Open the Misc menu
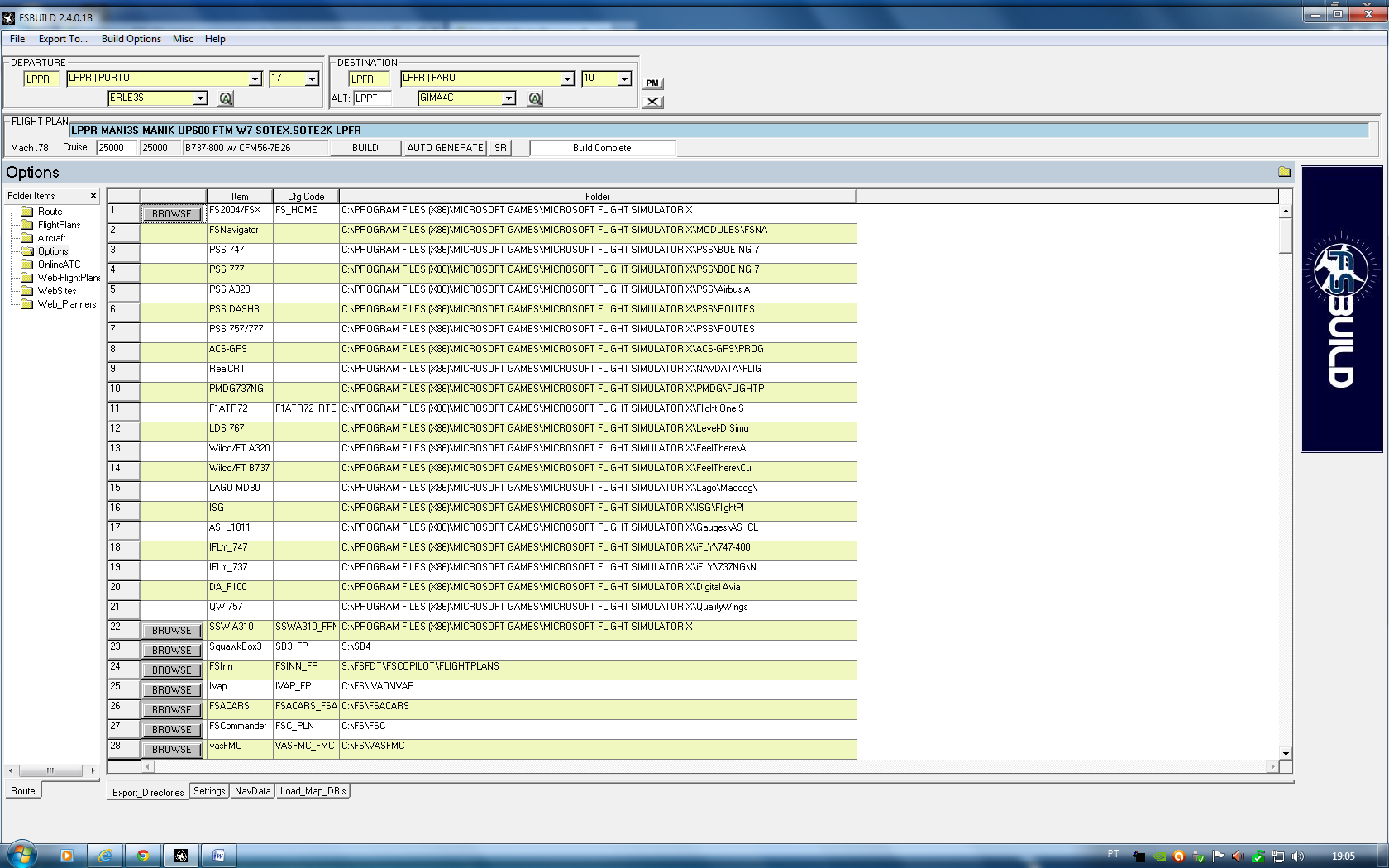1389x868 pixels. (x=183, y=39)
